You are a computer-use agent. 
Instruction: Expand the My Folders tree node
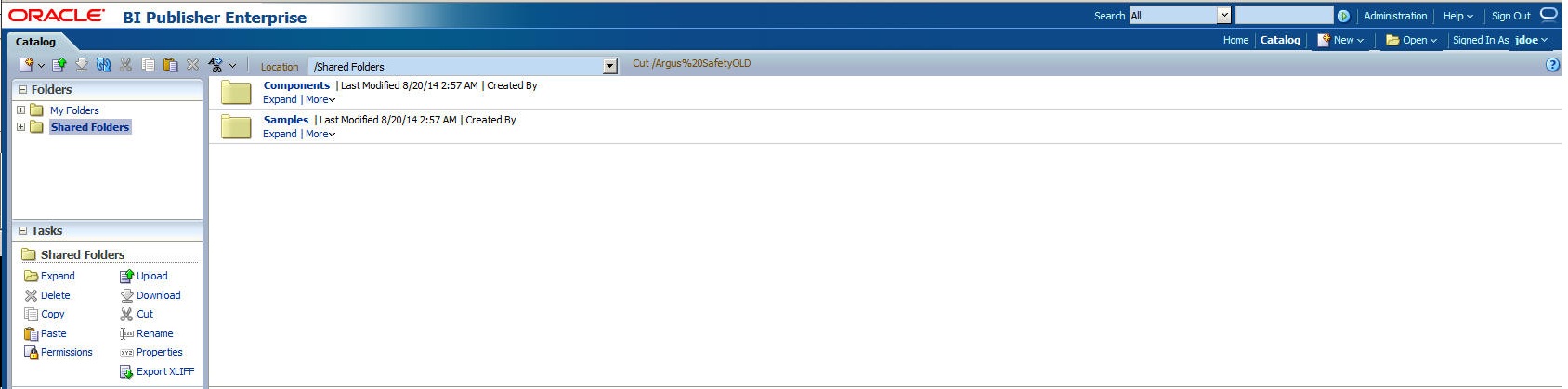click(20, 110)
